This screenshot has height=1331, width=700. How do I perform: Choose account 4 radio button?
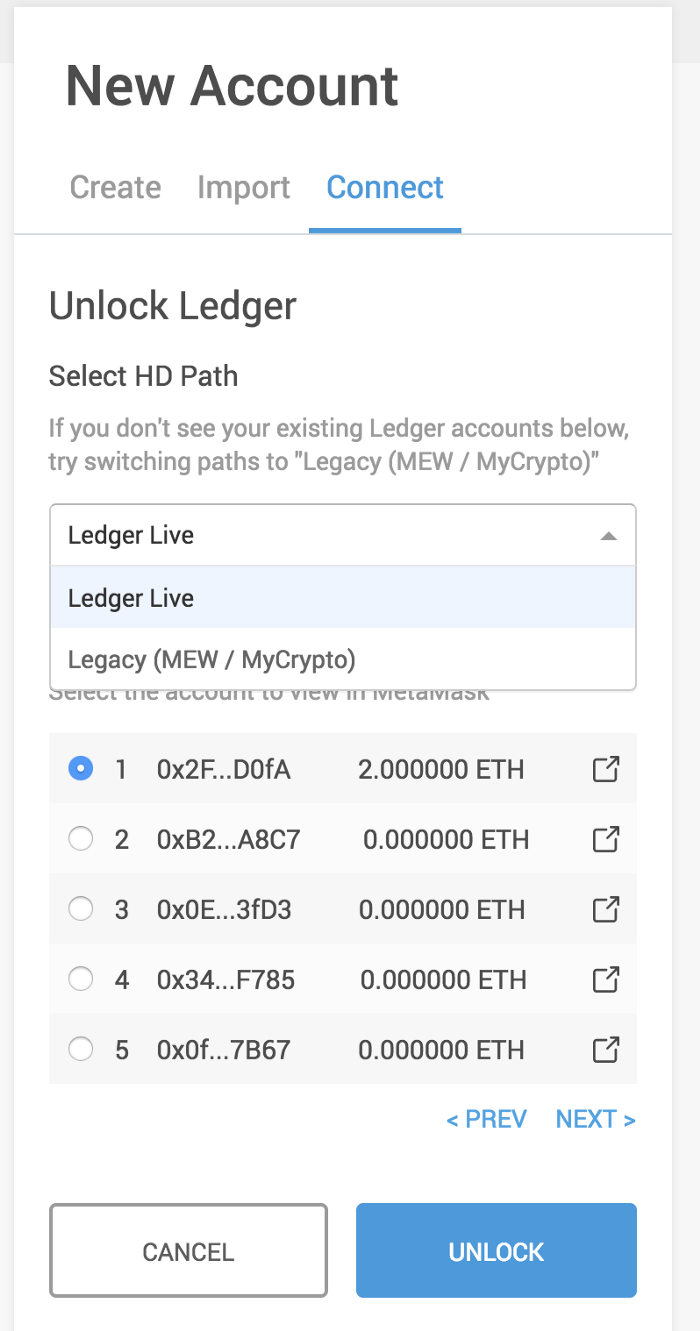tap(81, 979)
